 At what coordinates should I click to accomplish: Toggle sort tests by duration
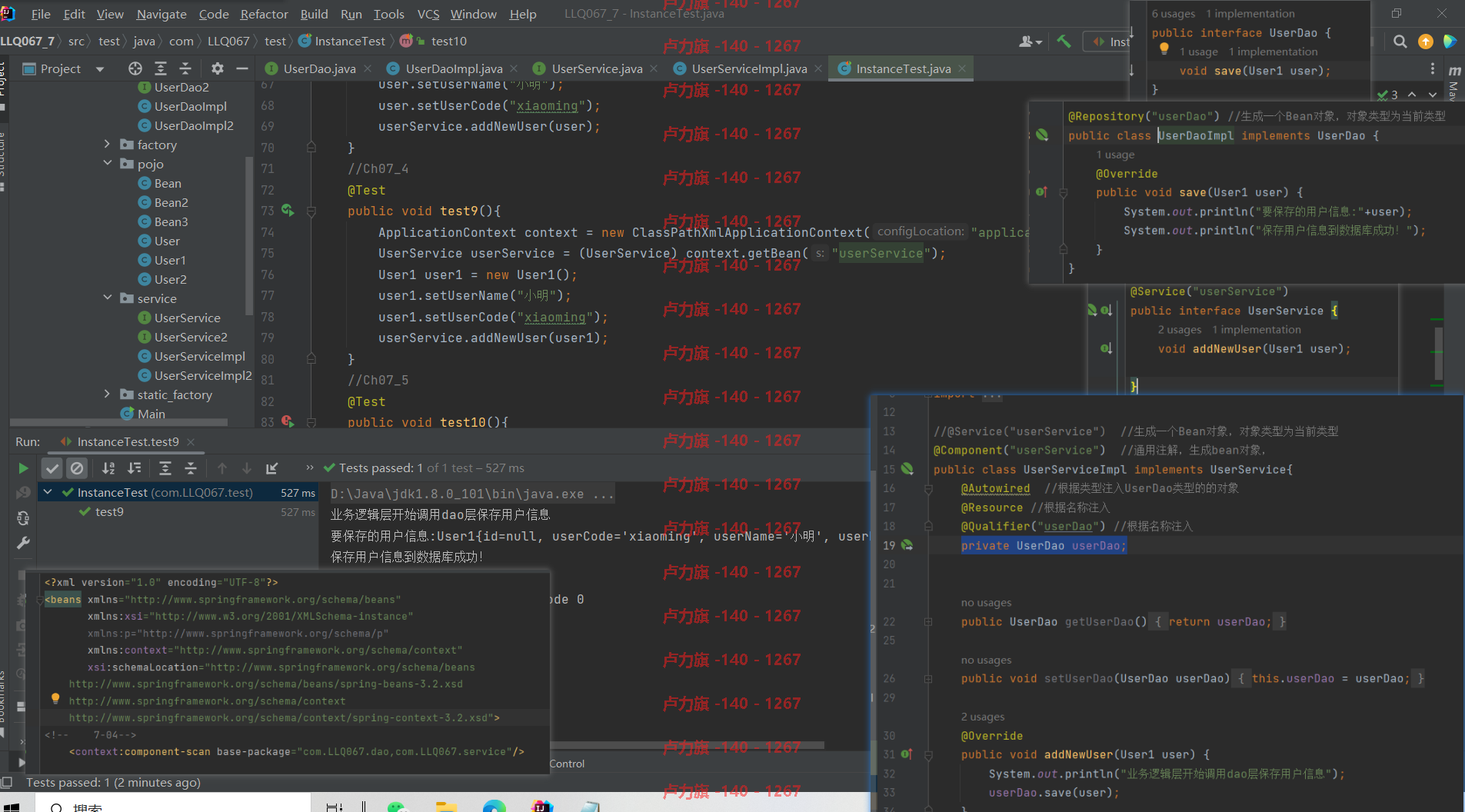[135, 468]
